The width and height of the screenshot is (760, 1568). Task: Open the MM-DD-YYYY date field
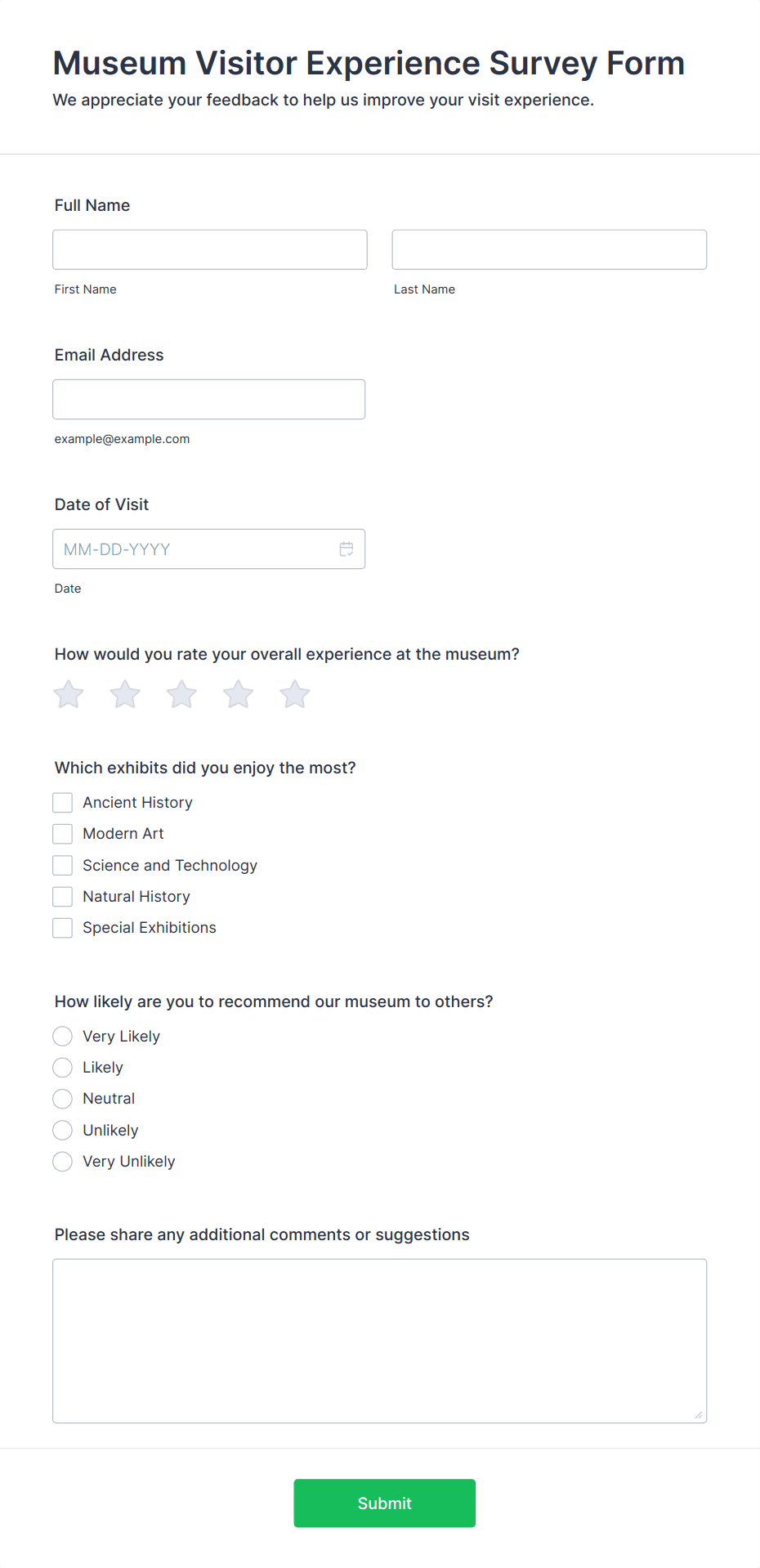[x=209, y=549]
